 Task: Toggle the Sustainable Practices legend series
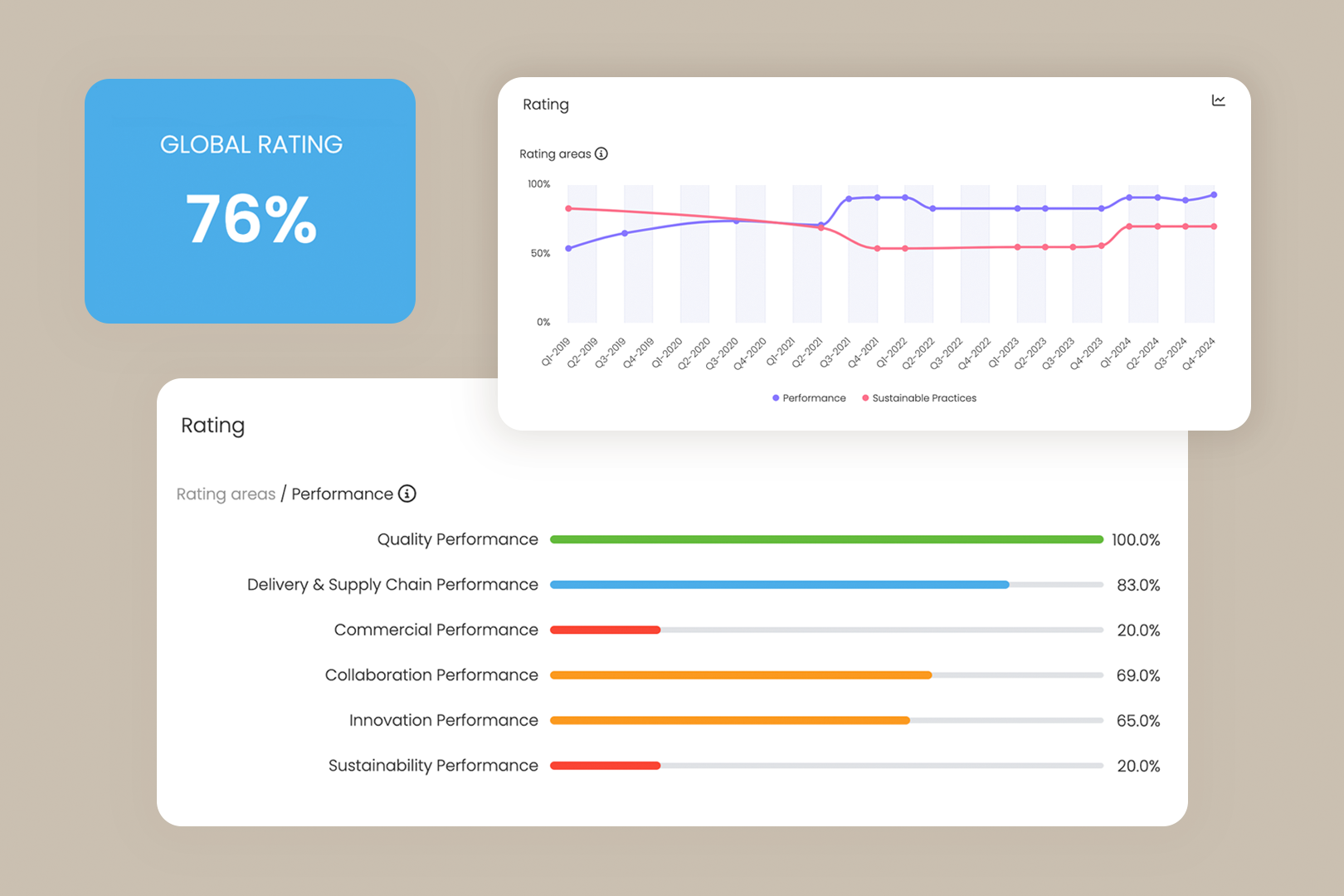919,398
